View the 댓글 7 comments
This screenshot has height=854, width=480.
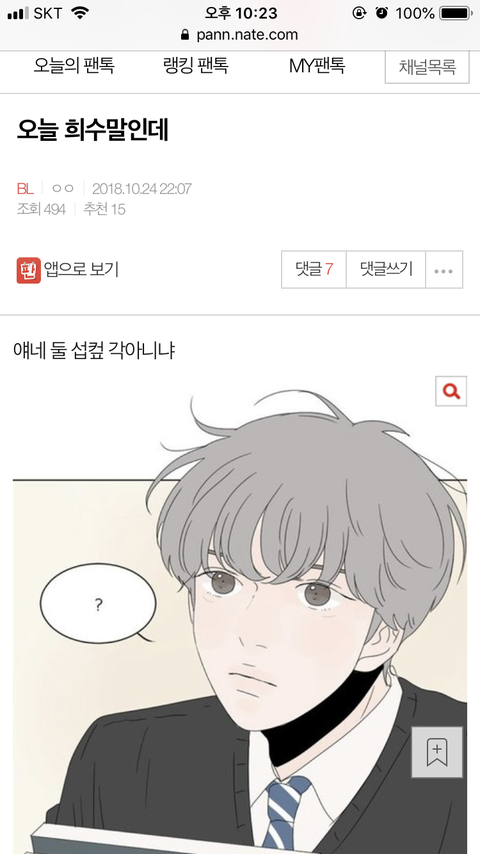click(x=314, y=270)
